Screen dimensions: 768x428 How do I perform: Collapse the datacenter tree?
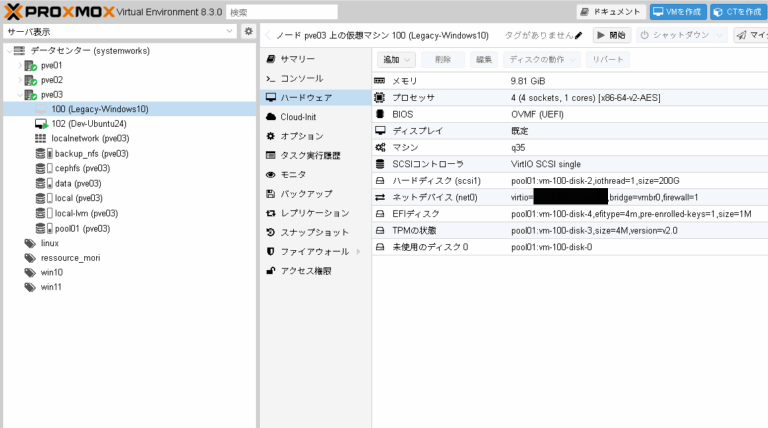9,51
